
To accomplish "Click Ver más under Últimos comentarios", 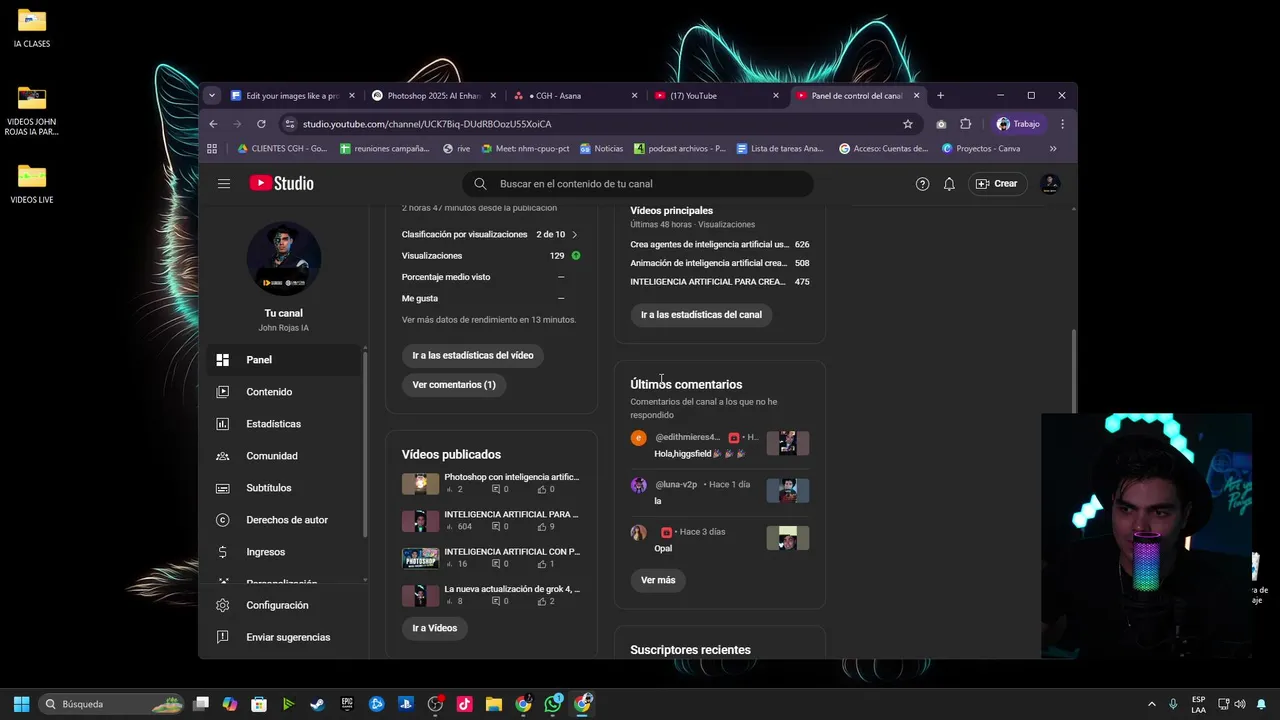I will pyautogui.click(x=658, y=580).
